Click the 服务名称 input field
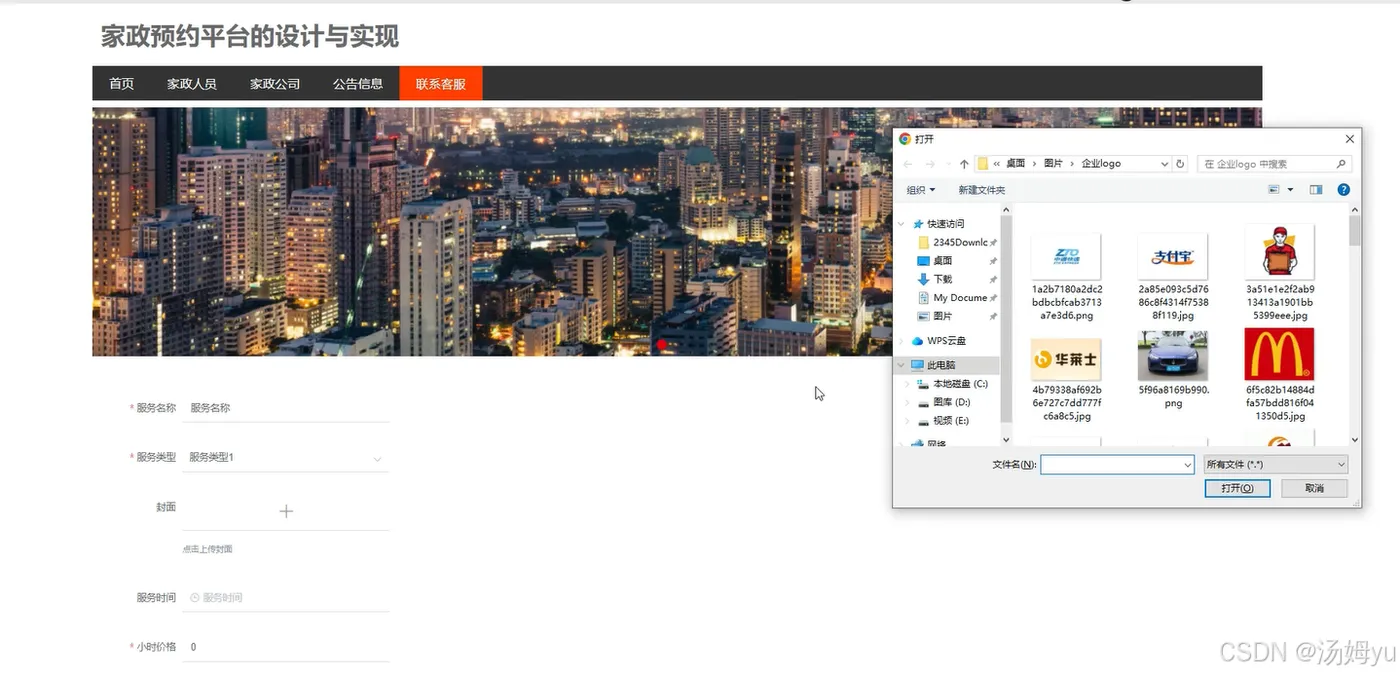The width and height of the screenshot is (1400, 677). pyautogui.click(x=285, y=408)
